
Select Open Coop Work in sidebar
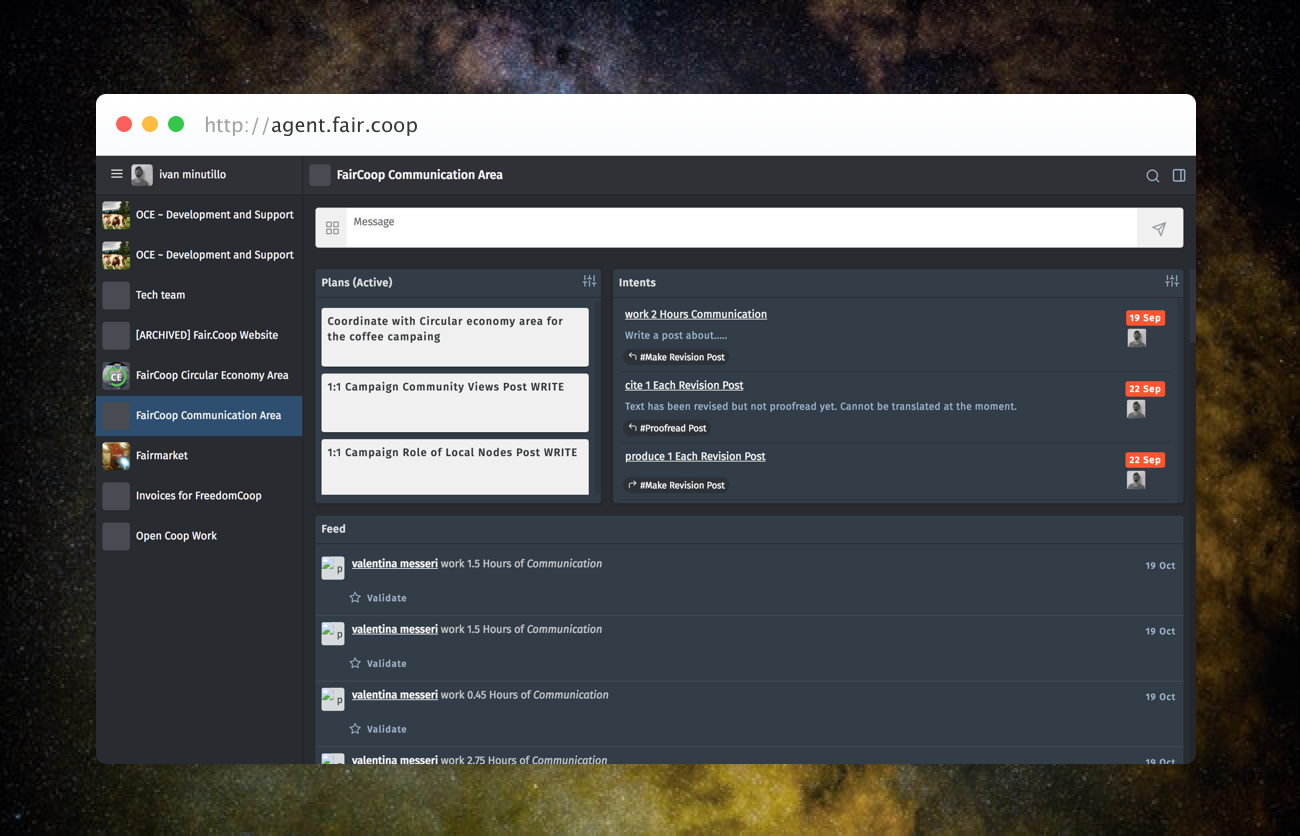pyautogui.click(x=176, y=536)
